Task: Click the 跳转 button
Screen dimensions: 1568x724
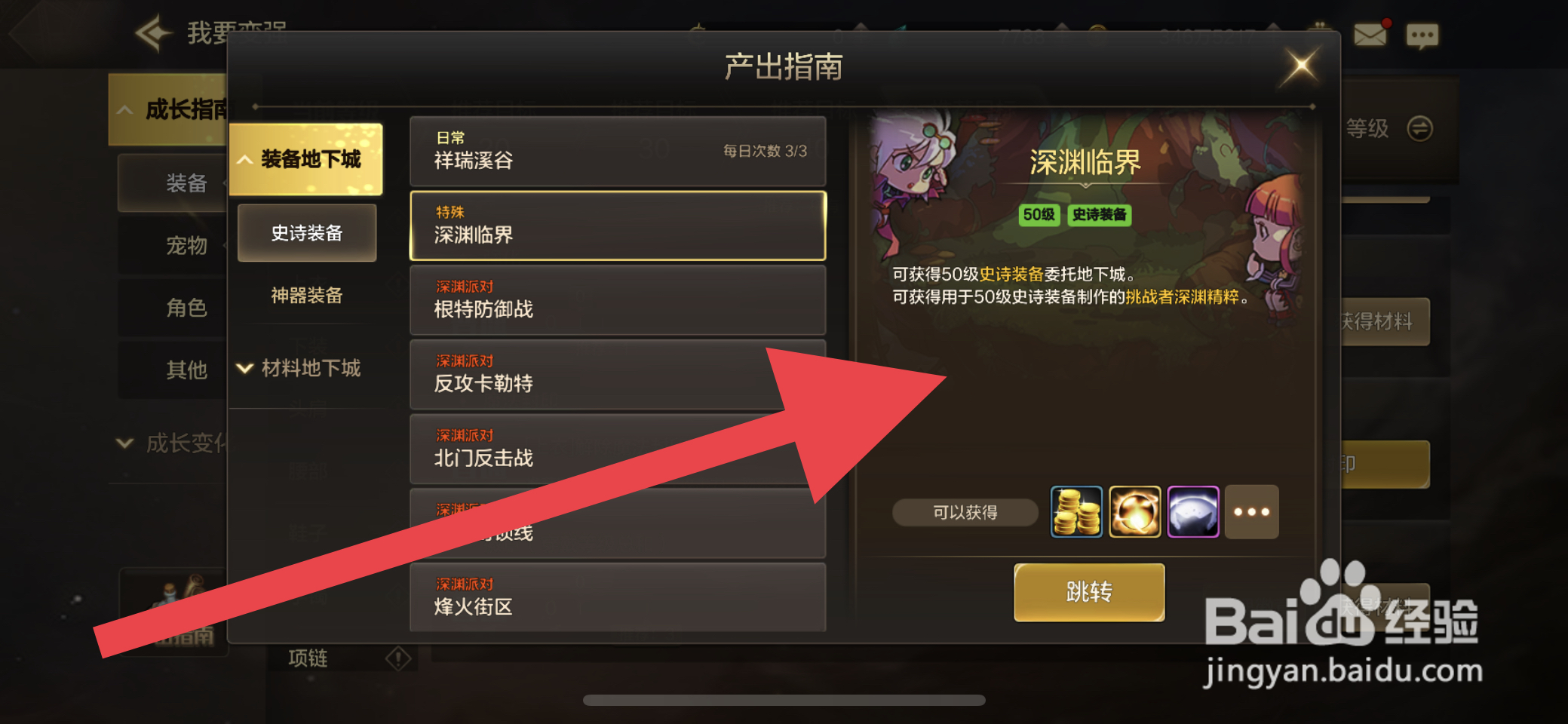Action: pyautogui.click(x=1089, y=592)
